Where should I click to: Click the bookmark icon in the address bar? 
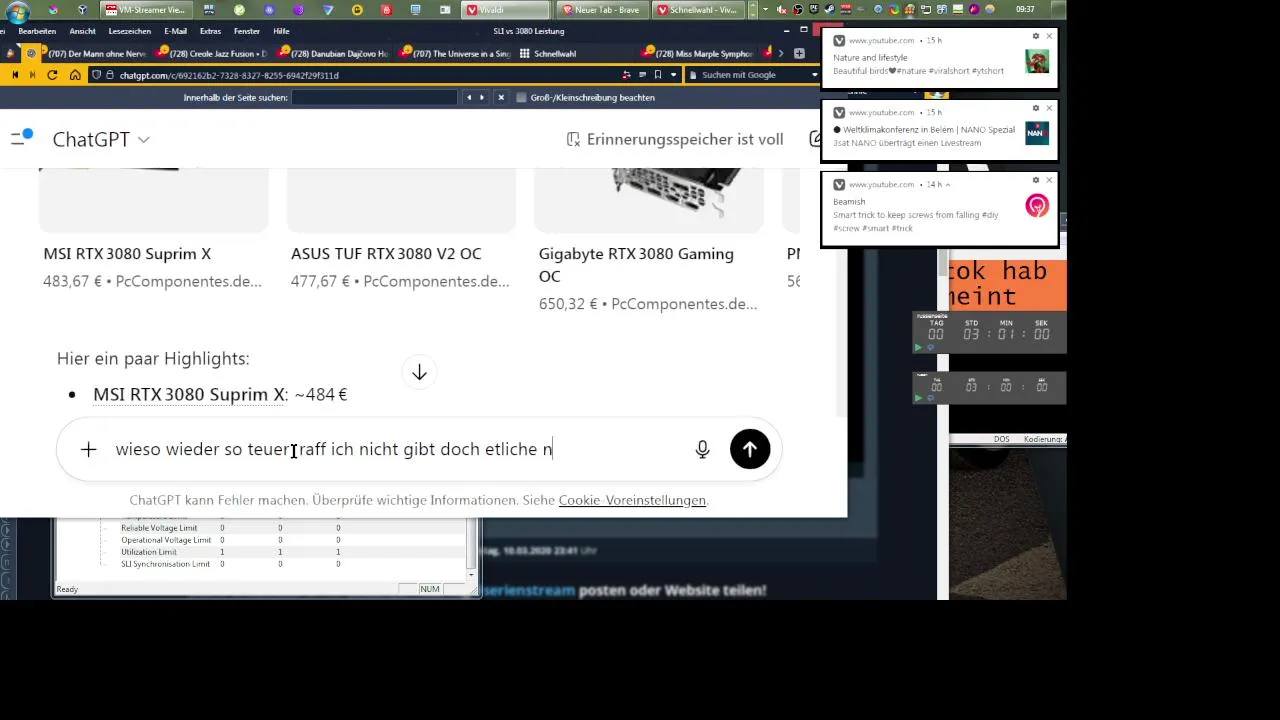[x=657, y=75]
